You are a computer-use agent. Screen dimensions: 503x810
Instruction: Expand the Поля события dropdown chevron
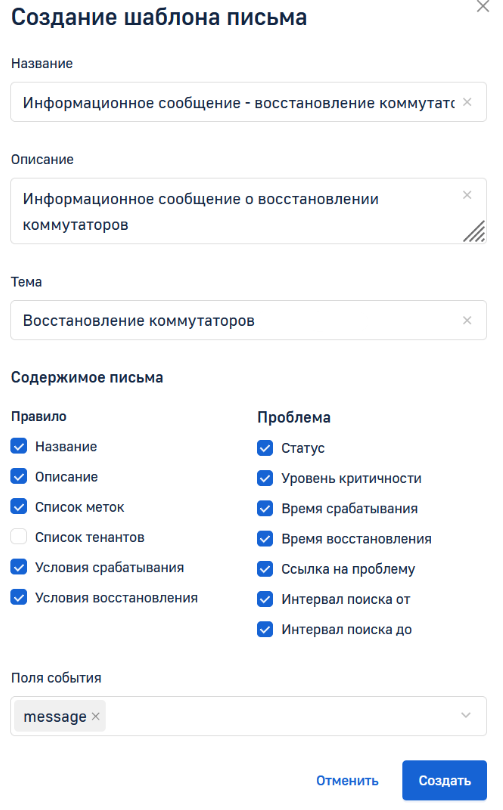(x=466, y=715)
